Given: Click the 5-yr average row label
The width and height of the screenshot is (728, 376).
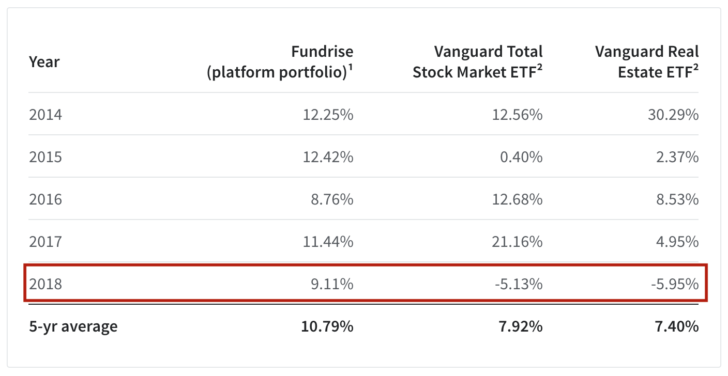Looking at the screenshot, I should [x=73, y=326].
